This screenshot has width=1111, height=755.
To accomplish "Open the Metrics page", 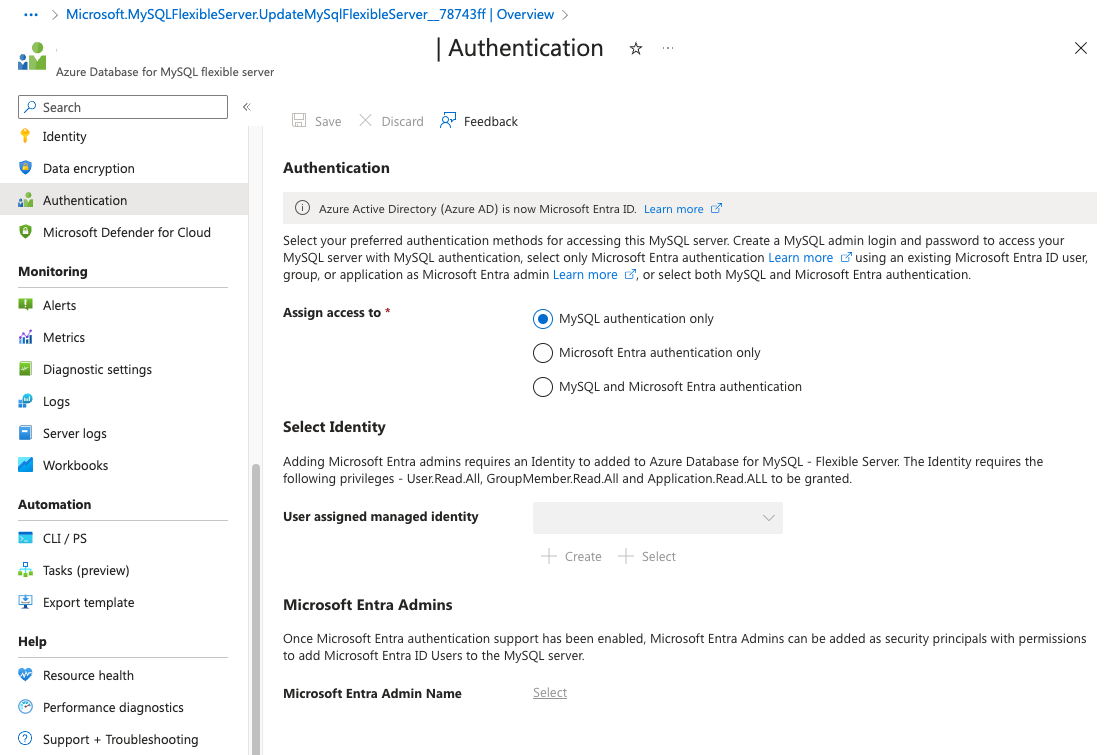I will click(x=63, y=337).
